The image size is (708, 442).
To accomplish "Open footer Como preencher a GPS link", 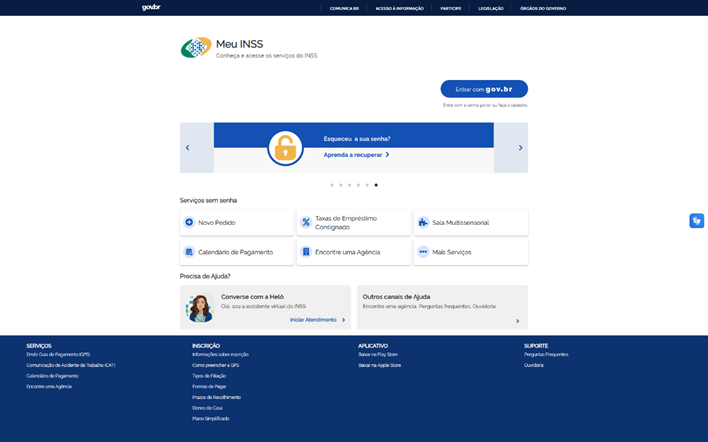I will 215,365.
